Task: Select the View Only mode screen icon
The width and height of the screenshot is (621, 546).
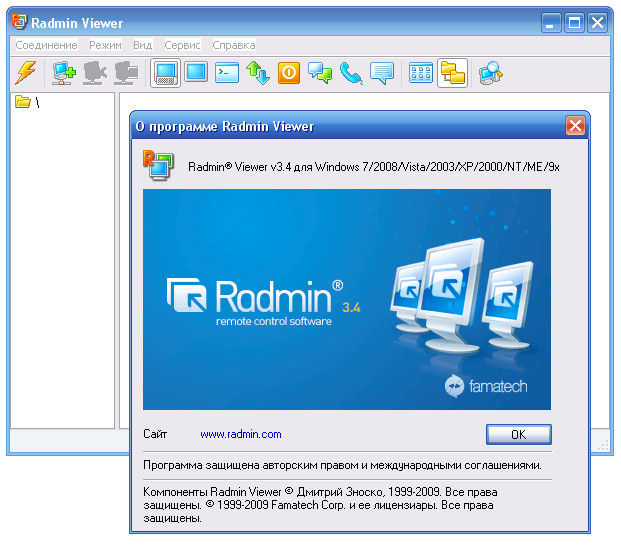Action: coord(196,73)
